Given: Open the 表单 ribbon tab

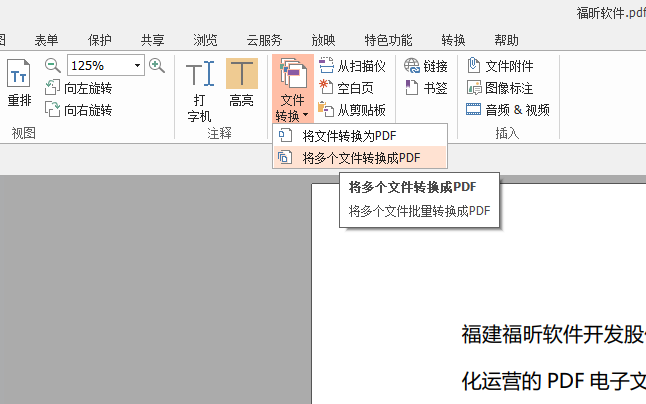Looking at the screenshot, I should point(46,40).
